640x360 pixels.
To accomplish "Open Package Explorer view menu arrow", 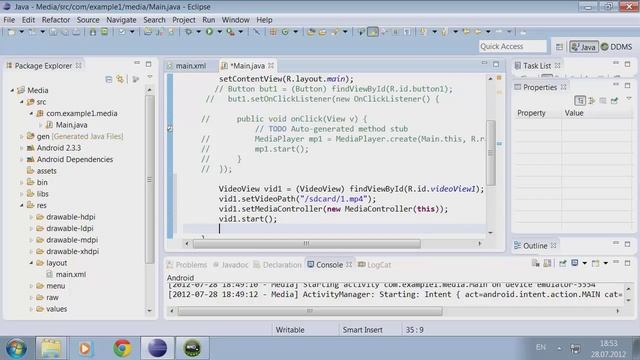I will [149, 77].
